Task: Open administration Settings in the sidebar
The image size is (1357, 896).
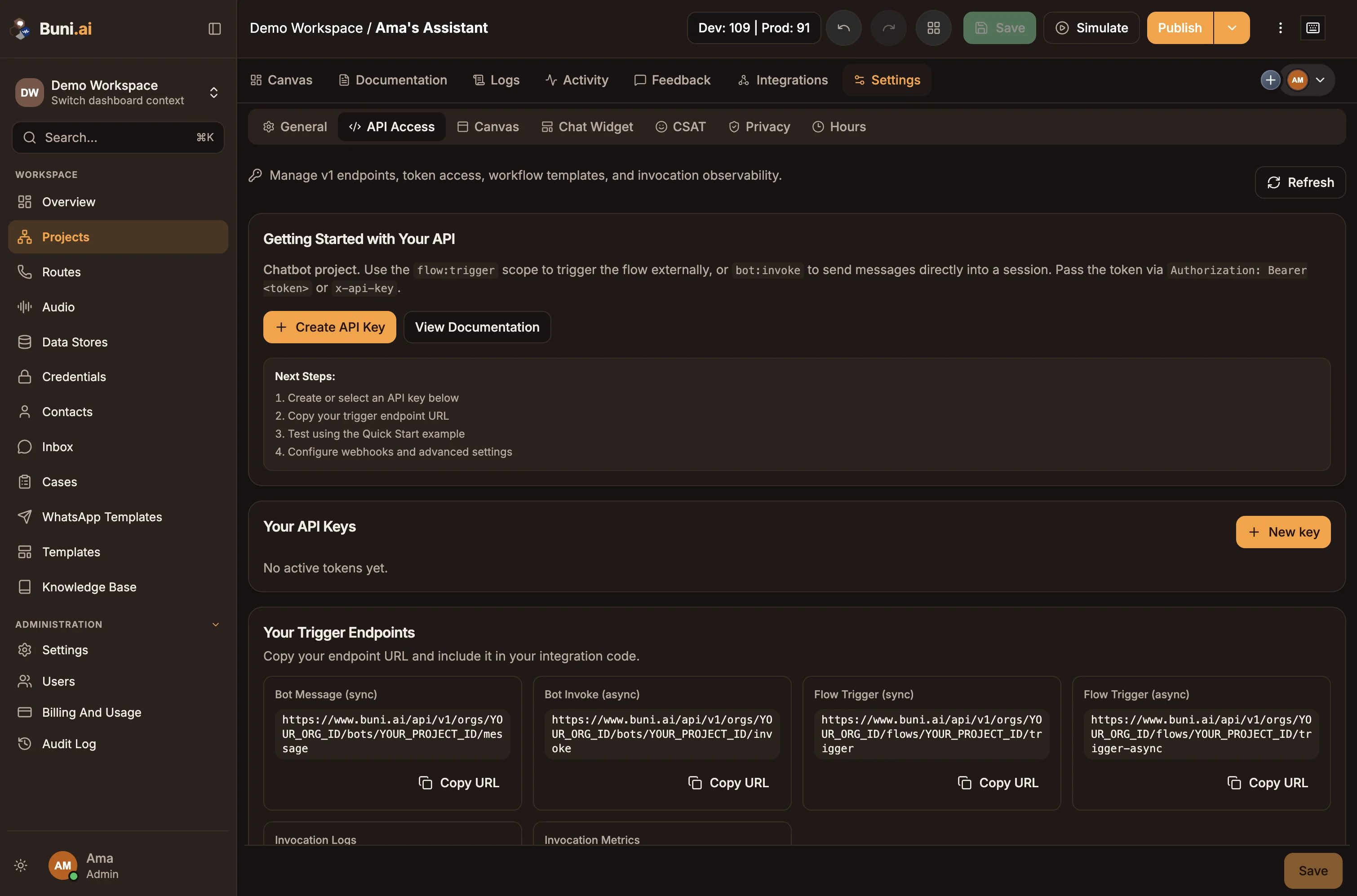Action: click(118, 650)
